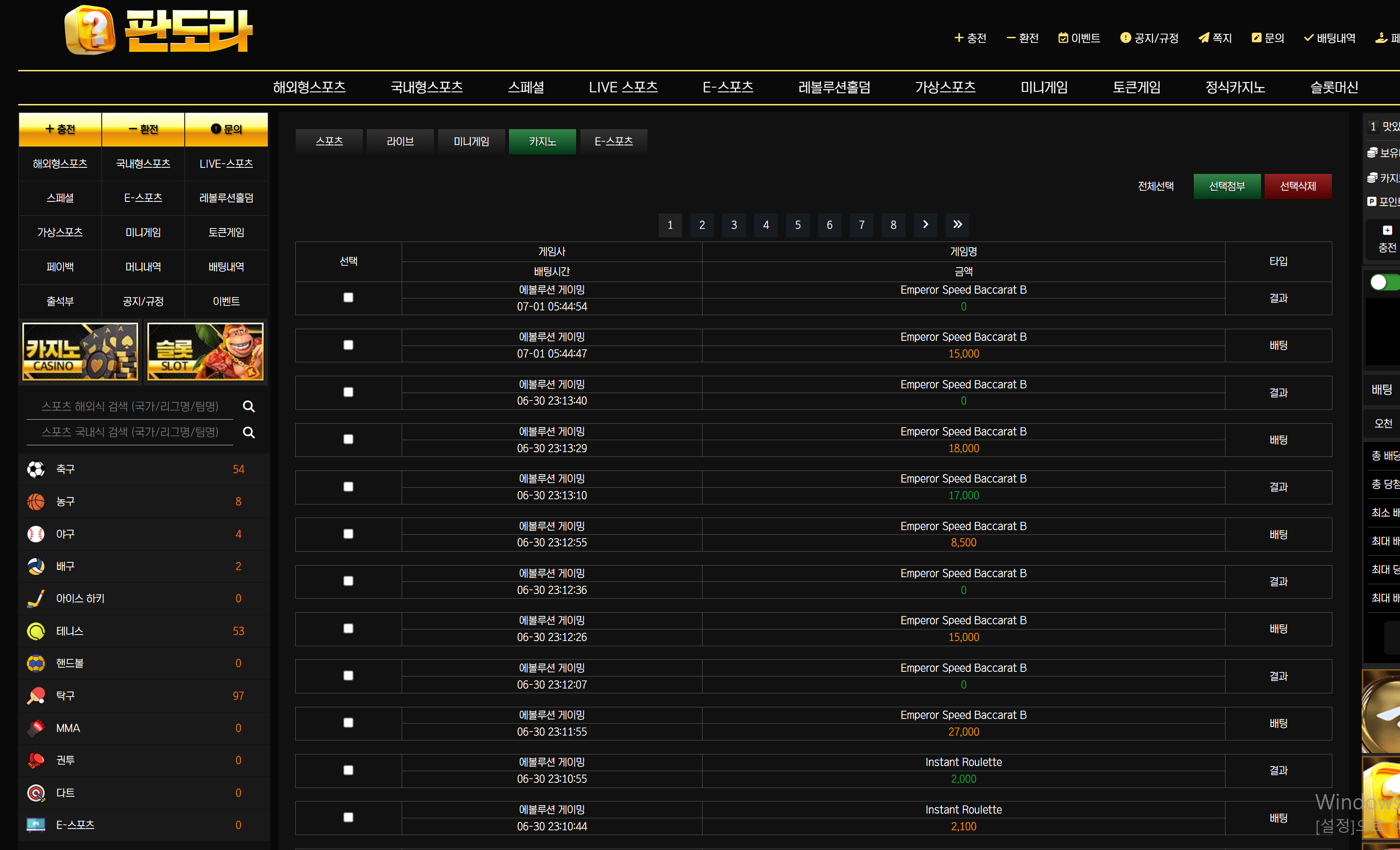Click the soccer ball icon for 축구
1400x850 pixels.
(36, 469)
